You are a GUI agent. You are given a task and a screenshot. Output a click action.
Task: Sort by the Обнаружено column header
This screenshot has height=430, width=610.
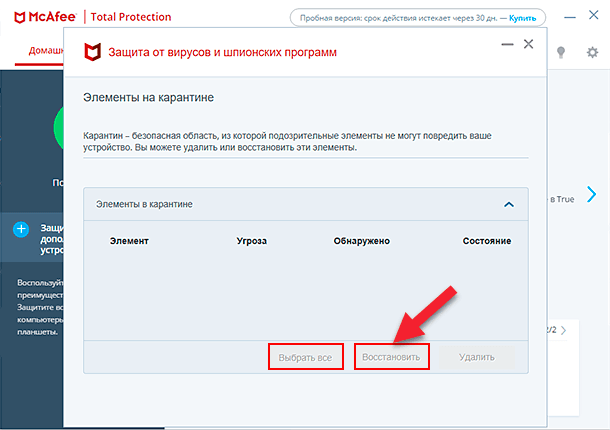coord(361,241)
